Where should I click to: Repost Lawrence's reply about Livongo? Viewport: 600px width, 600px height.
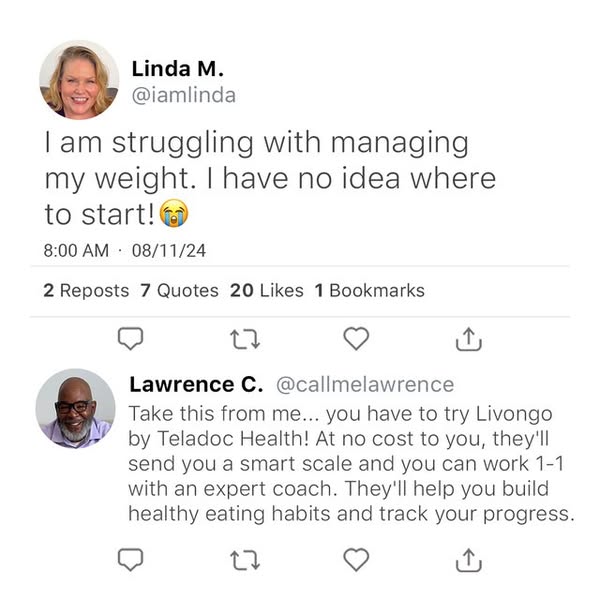click(243, 560)
